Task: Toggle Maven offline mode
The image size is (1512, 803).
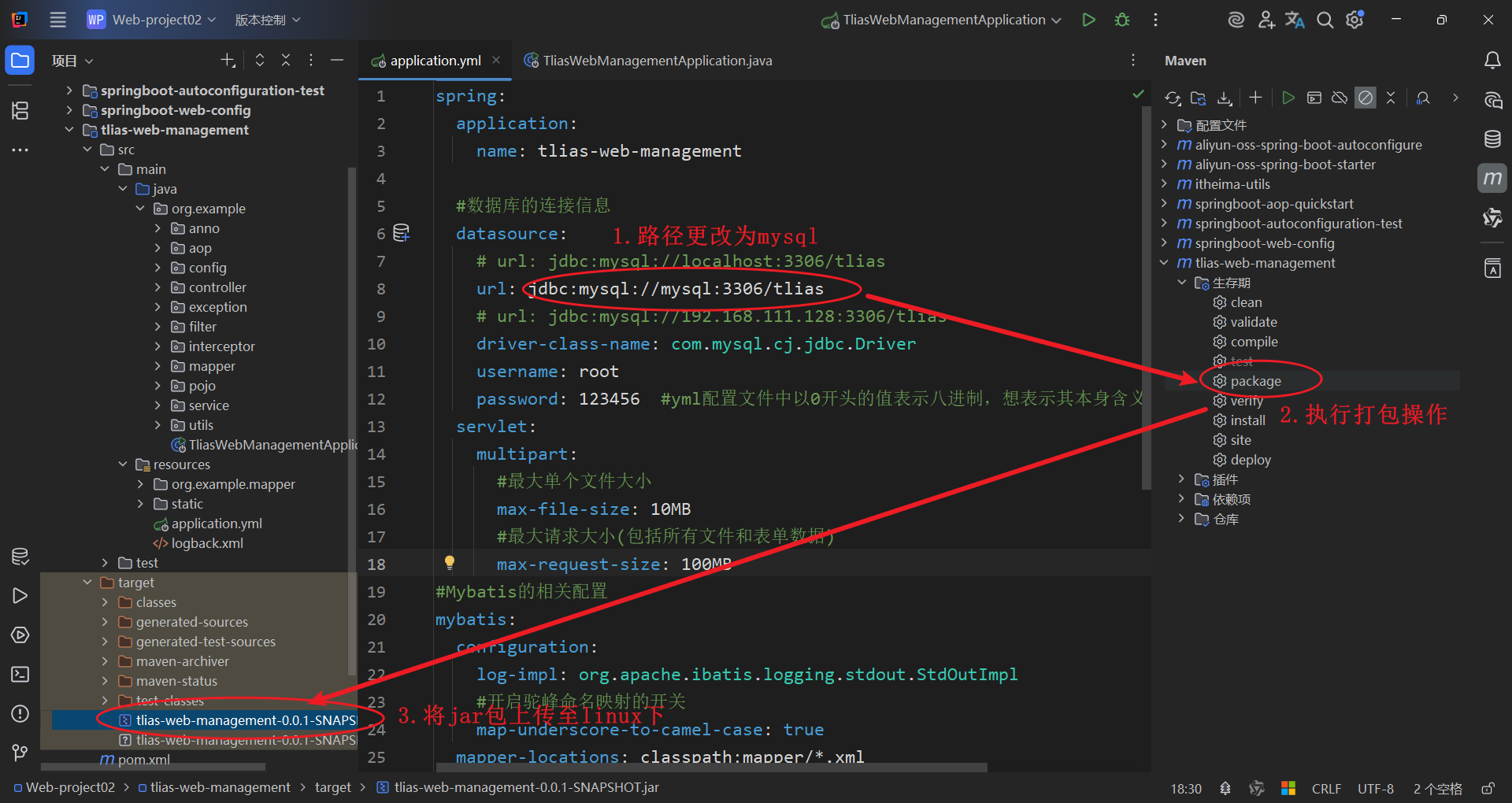Action: coord(1340,98)
